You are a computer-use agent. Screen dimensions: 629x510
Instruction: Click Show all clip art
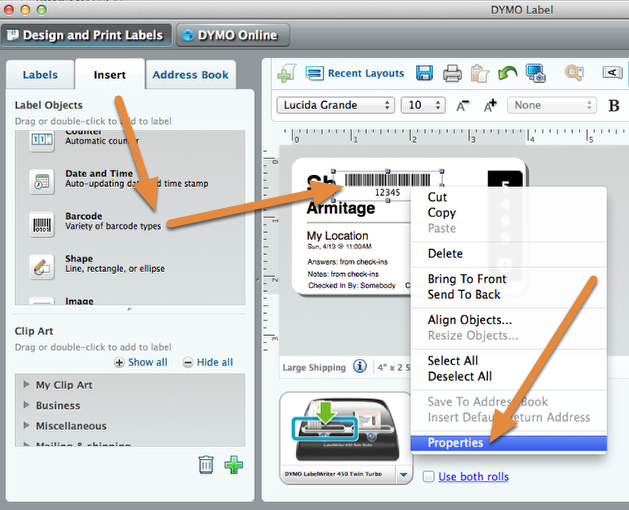141,362
